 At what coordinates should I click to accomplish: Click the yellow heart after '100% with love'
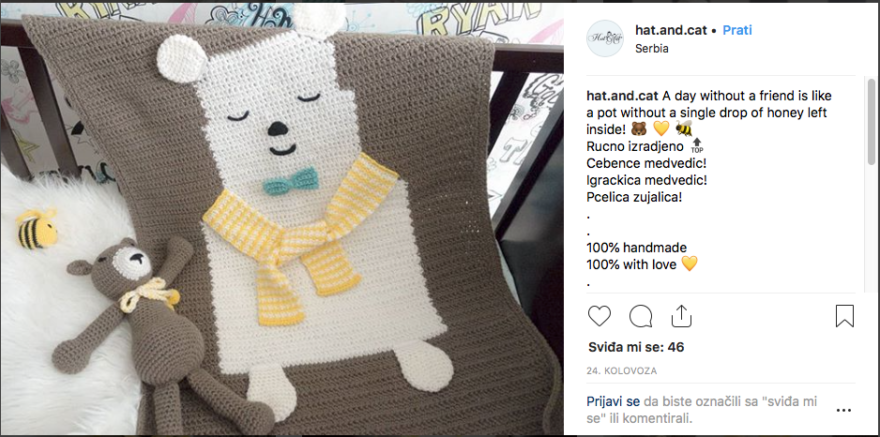pyautogui.click(x=689, y=263)
